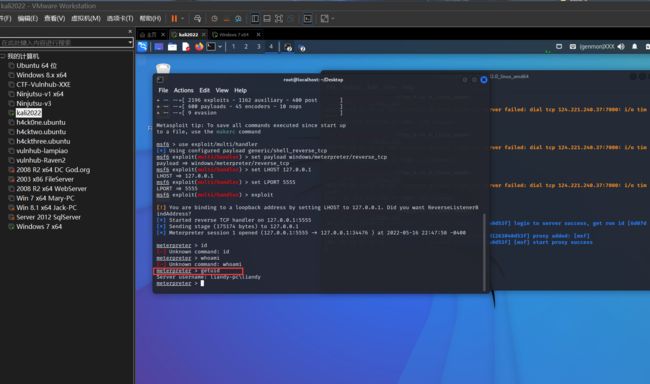Select vulnhub-Raven2 in the library

(x=41, y=160)
